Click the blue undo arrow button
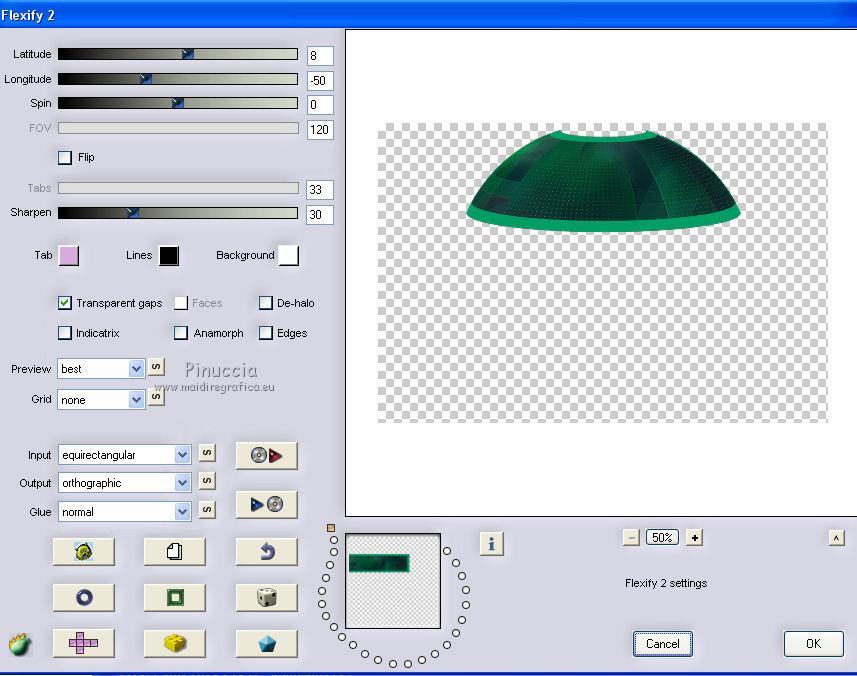 (x=267, y=551)
